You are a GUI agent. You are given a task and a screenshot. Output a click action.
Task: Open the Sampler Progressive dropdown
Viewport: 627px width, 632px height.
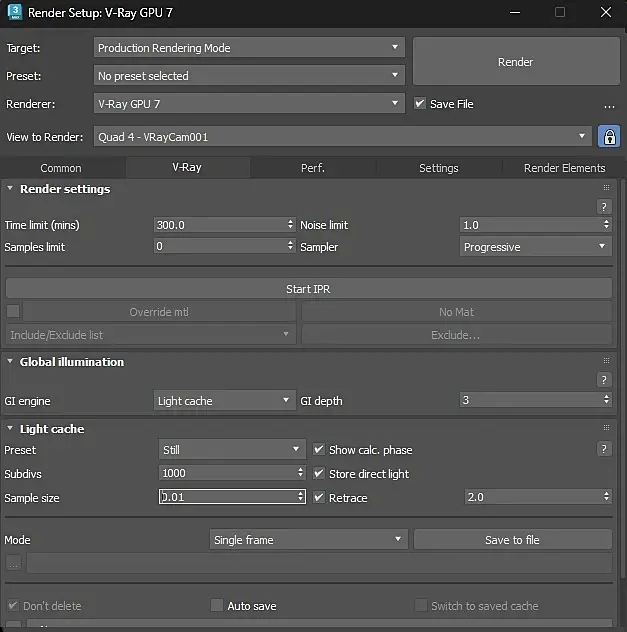[535, 247]
